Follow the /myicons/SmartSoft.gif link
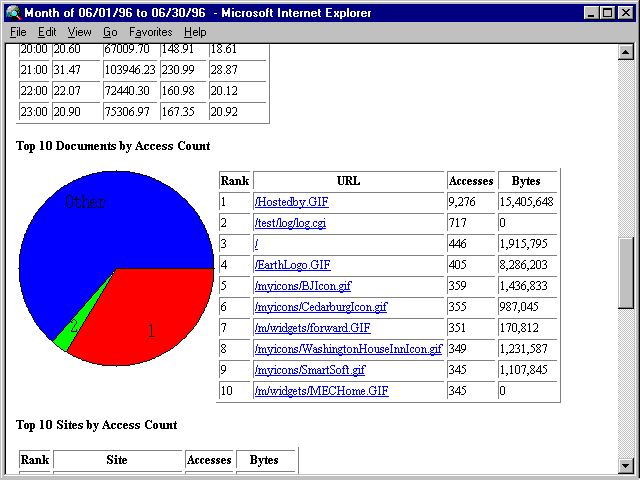Viewport: 640px width, 480px height. point(310,370)
